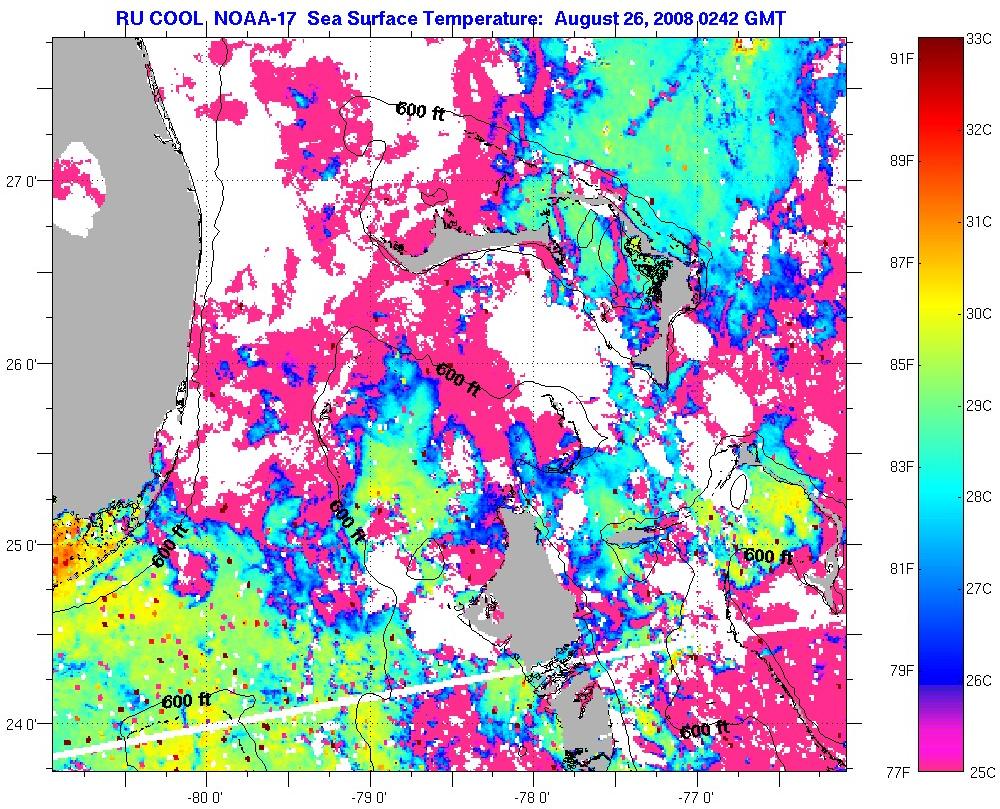Click the 26 0' latitude axis label

coord(22,364)
